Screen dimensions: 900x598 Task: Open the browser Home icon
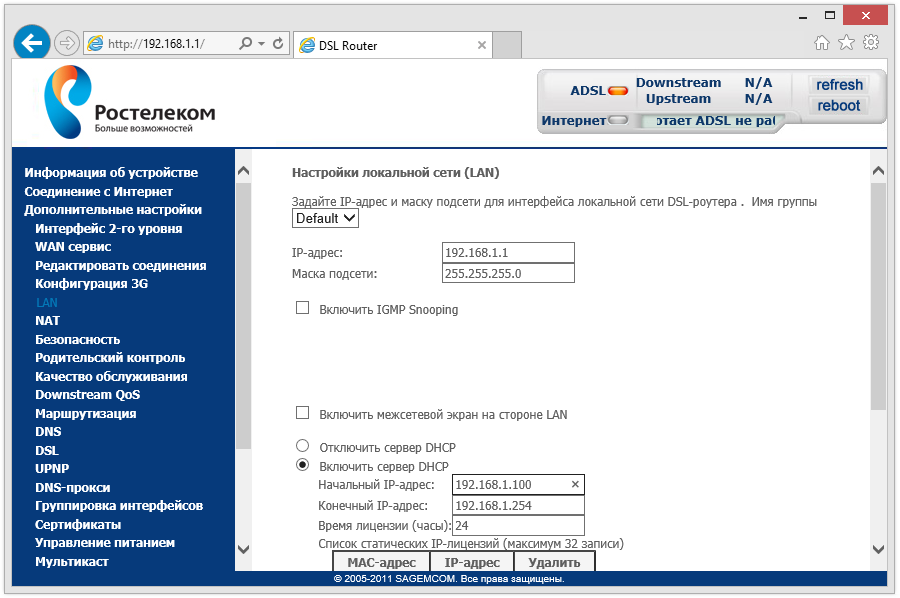(822, 42)
